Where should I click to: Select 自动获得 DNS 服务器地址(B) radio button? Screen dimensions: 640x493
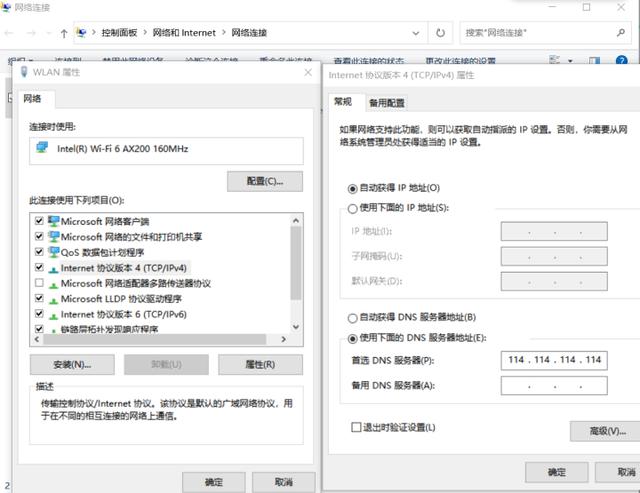pyautogui.click(x=353, y=318)
